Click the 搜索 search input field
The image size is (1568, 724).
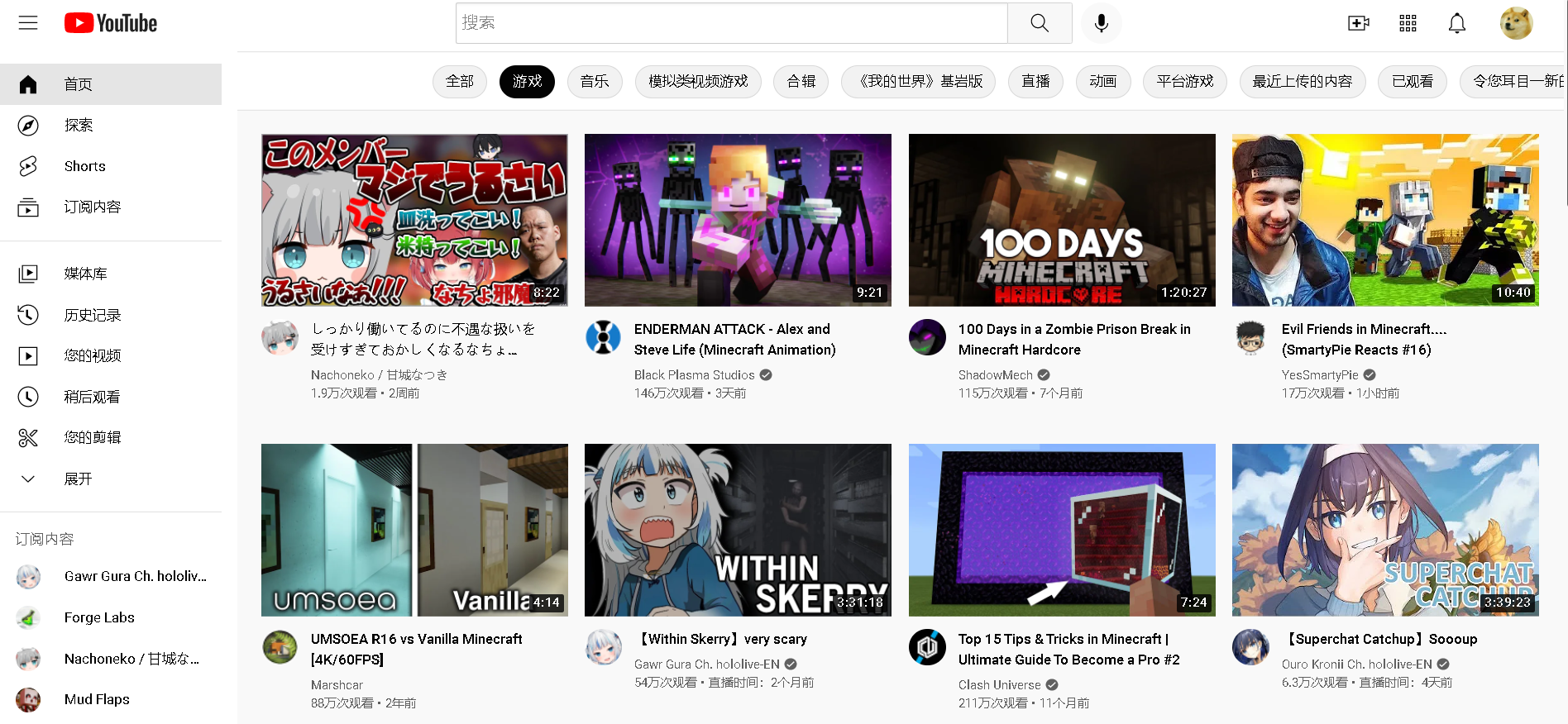click(732, 23)
